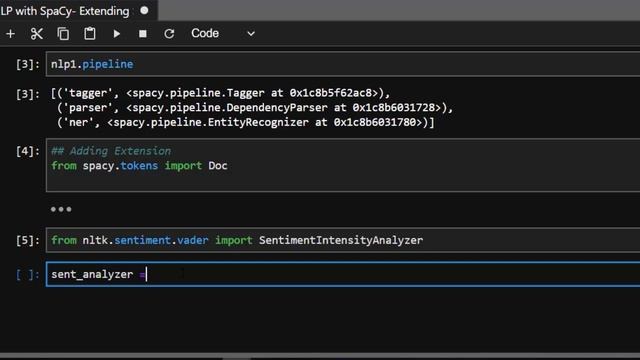Copy the selected cell

click(63, 34)
